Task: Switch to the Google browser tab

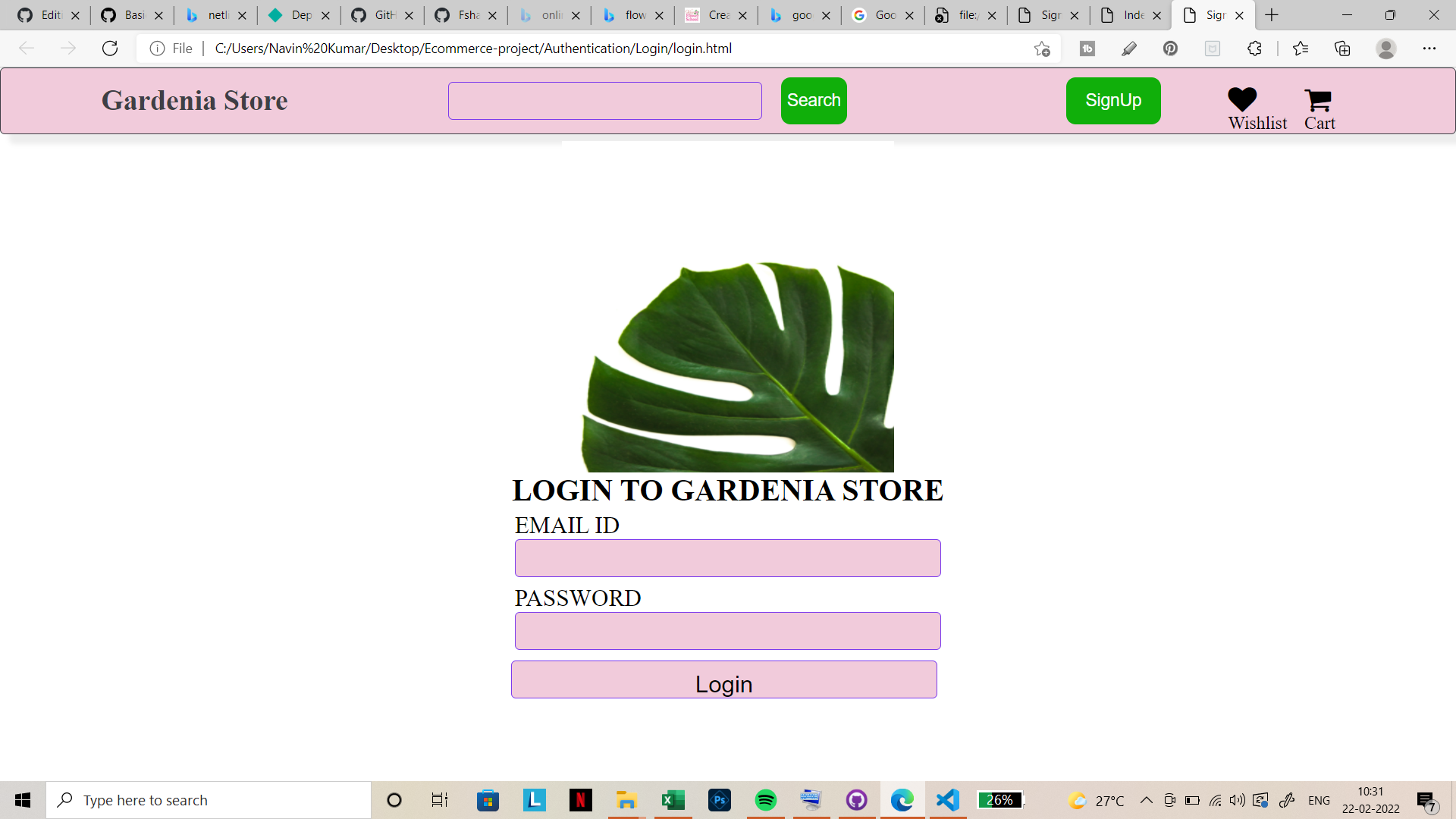Action: pyautogui.click(x=883, y=14)
